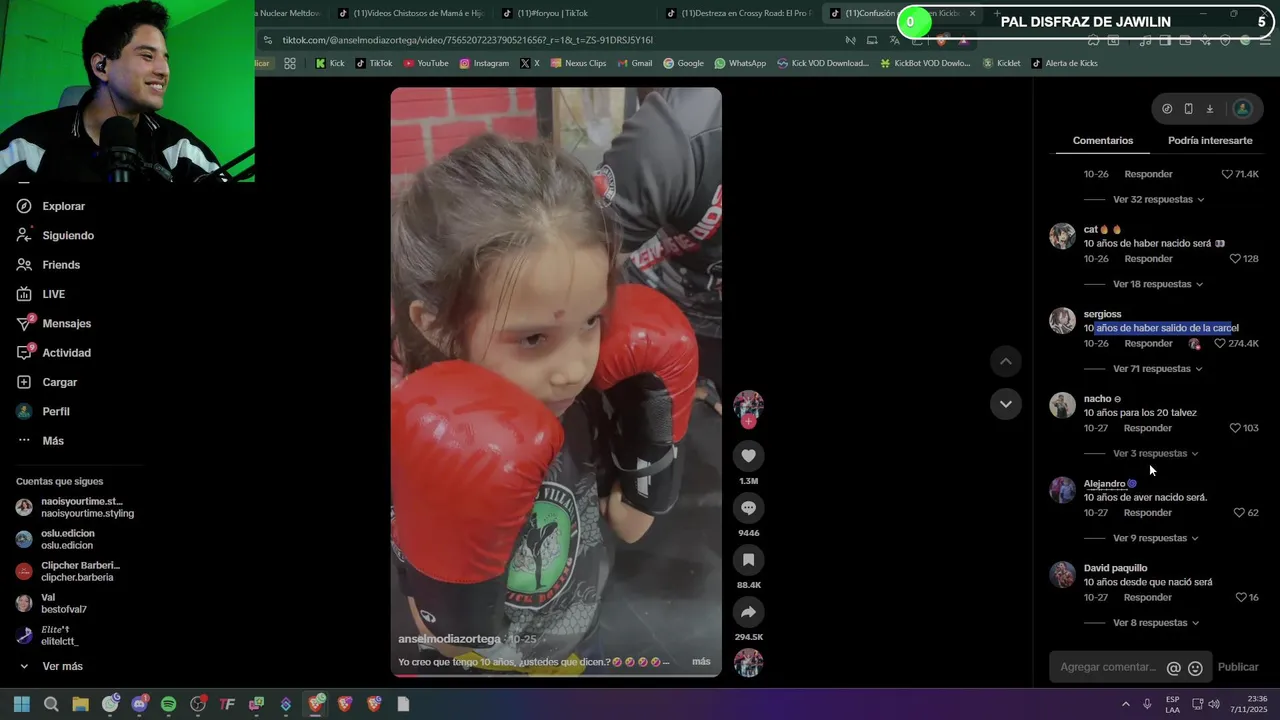
Task: Open Cargar to upload a video
Action: tap(46, 382)
